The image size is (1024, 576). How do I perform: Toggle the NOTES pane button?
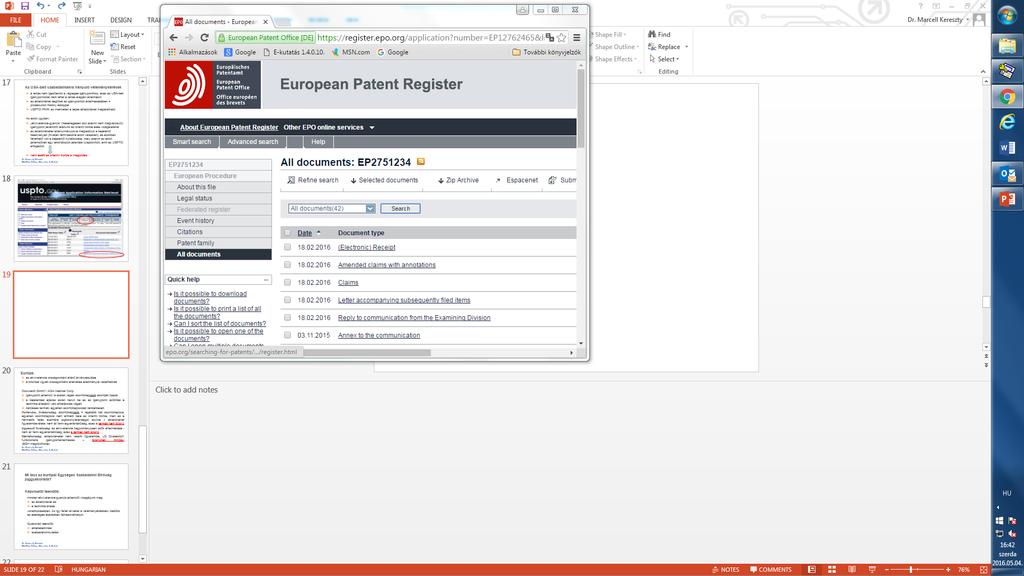point(726,569)
